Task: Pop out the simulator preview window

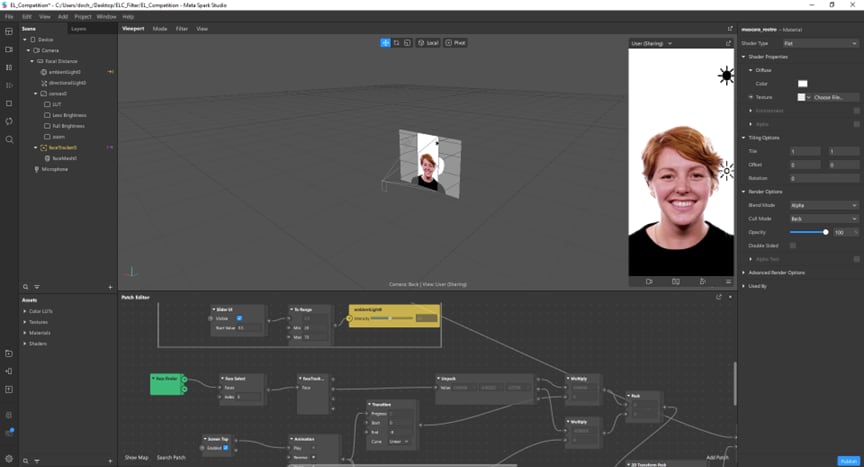Action: 729,43
